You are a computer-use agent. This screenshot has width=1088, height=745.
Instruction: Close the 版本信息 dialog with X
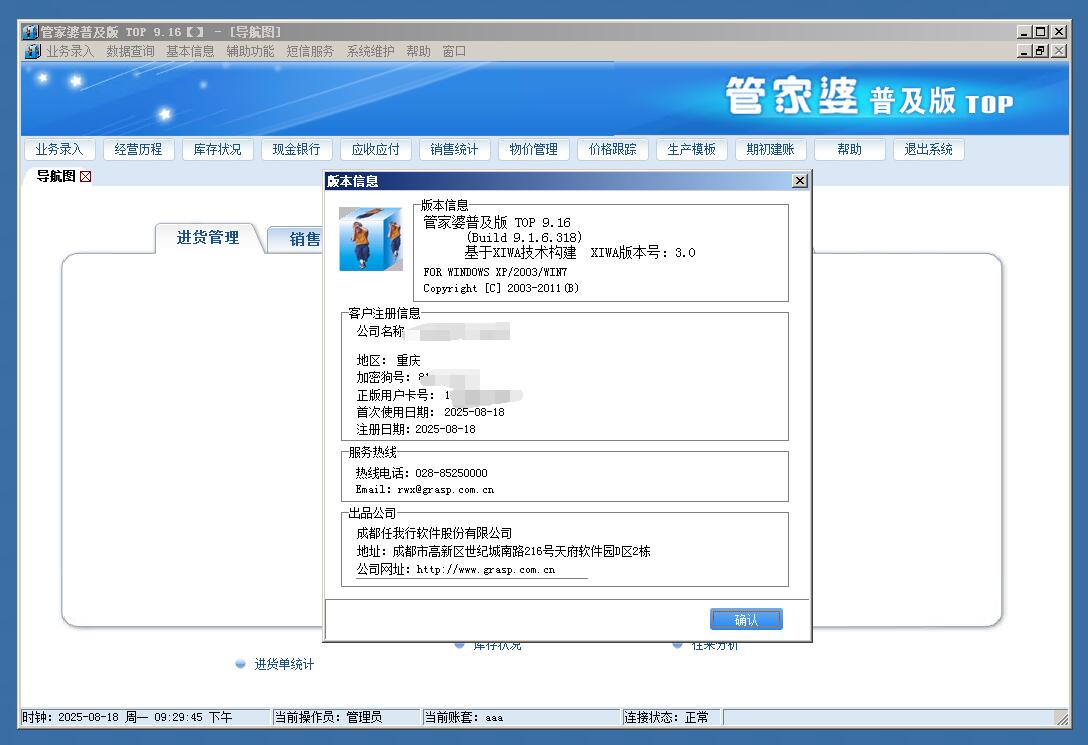coord(799,180)
